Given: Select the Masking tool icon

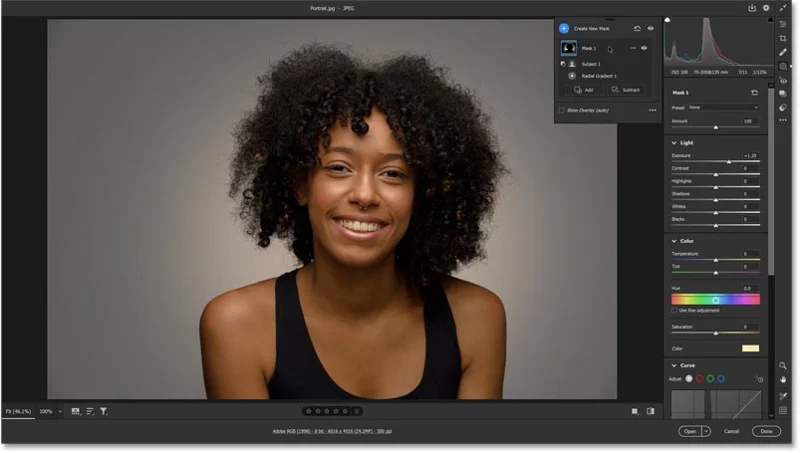Looking at the screenshot, I should pyautogui.click(x=783, y=66).
